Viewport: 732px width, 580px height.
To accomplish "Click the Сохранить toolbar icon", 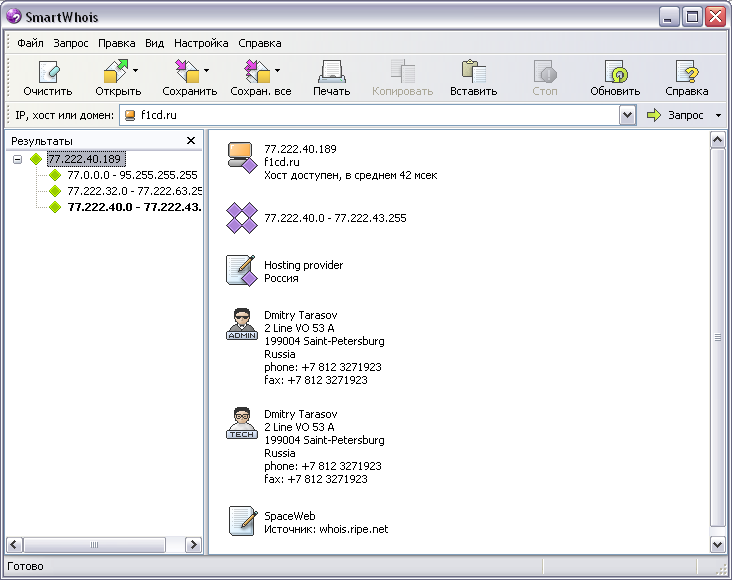I will [x=186, y=71].
